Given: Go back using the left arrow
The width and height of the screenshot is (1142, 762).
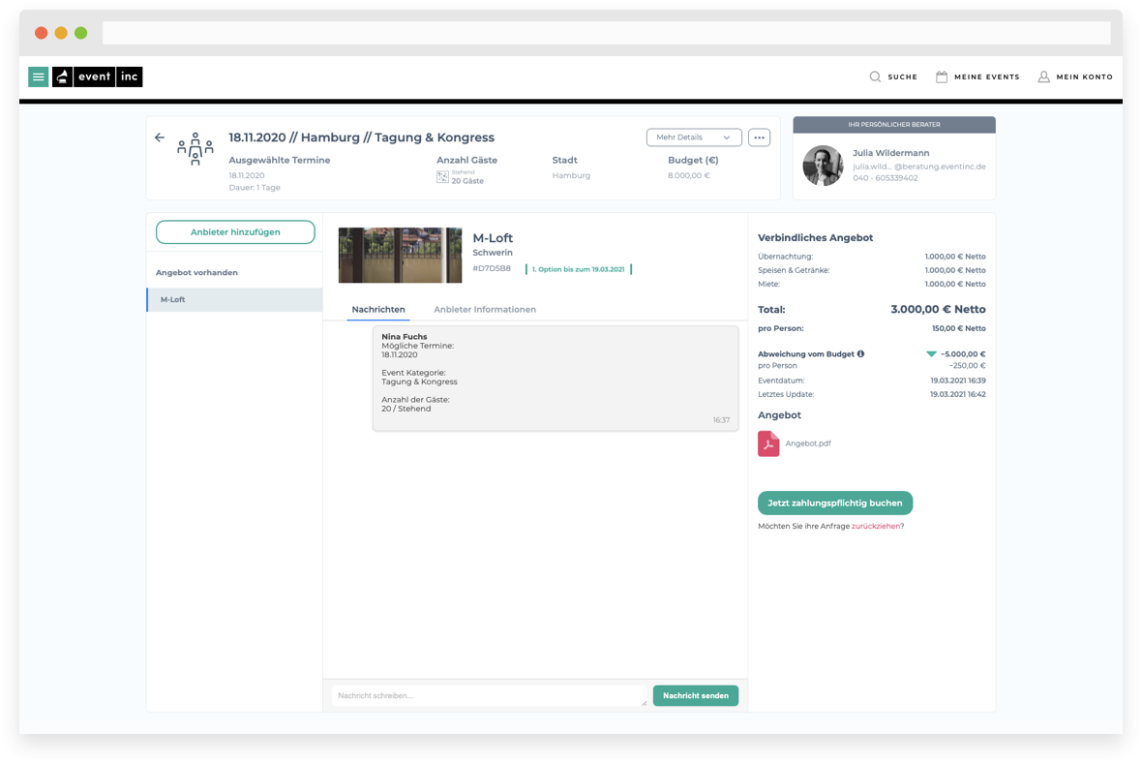Looking at the screenshot, I should click(160, 137).
